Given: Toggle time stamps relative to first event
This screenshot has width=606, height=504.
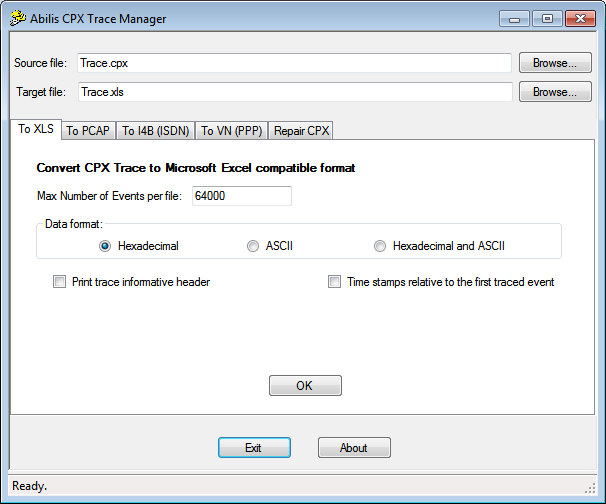Looking at the screenshot, I should (x=335, y=282).
